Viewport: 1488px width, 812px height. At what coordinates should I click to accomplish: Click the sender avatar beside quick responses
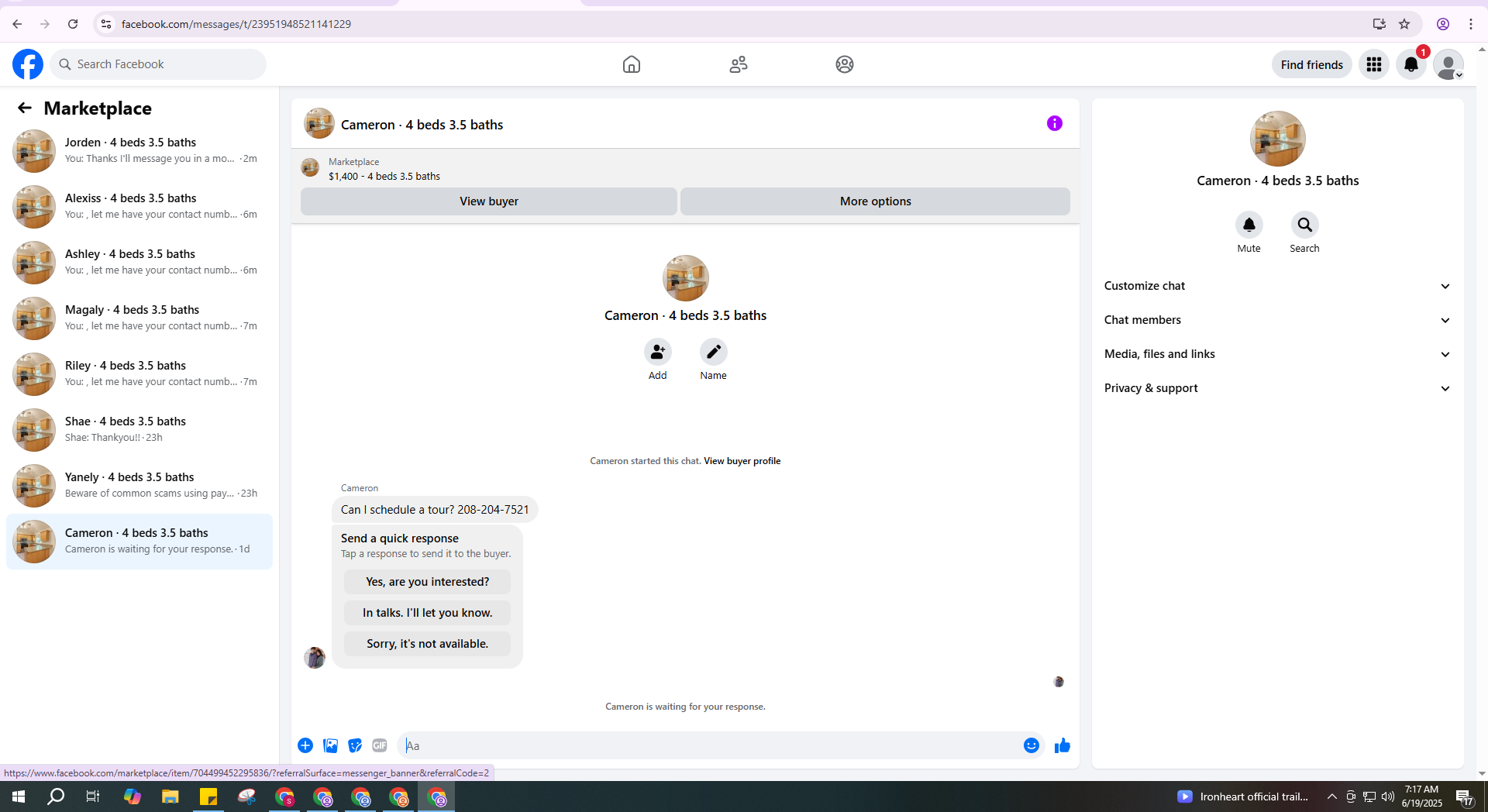[315, 658]
